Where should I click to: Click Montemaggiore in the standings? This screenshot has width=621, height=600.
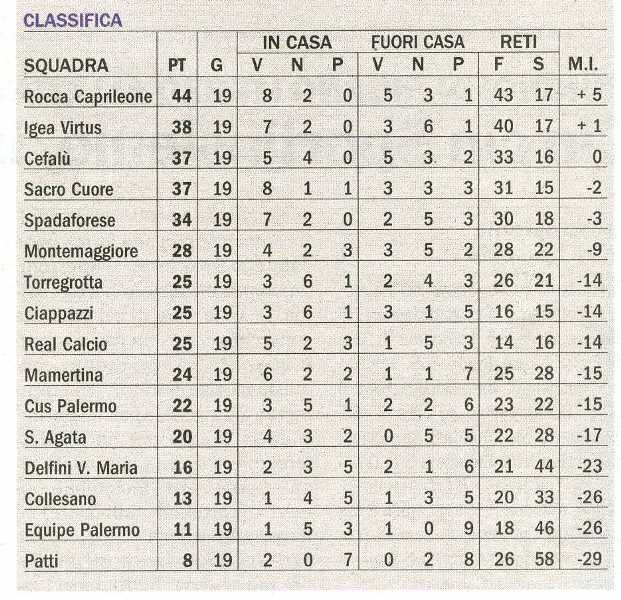point(81,251)
